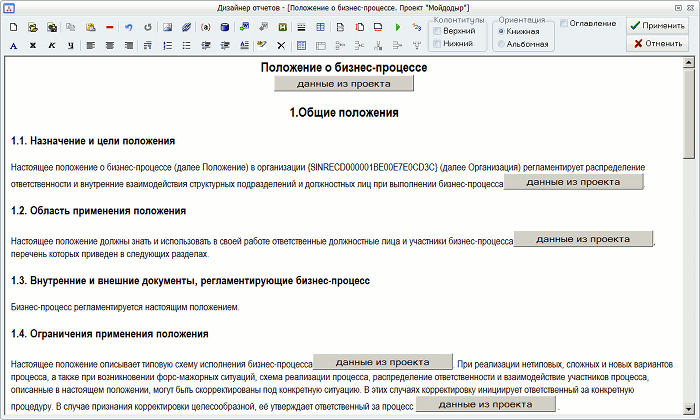Click scrollbar down arrow

(689, 409)
